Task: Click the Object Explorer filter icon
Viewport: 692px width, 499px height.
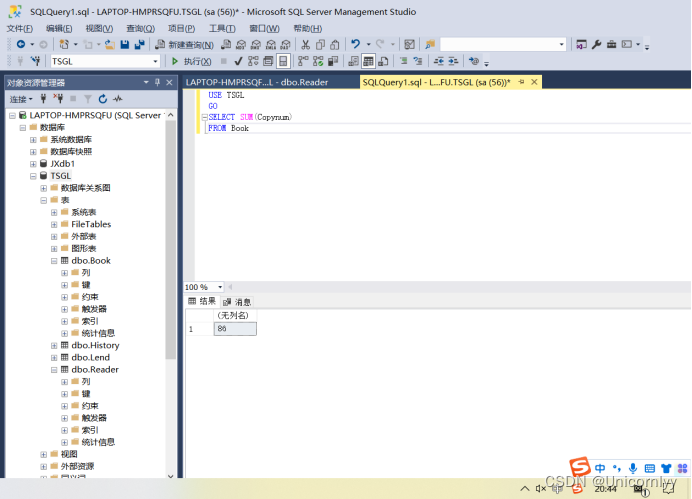Action: (88, 99)
